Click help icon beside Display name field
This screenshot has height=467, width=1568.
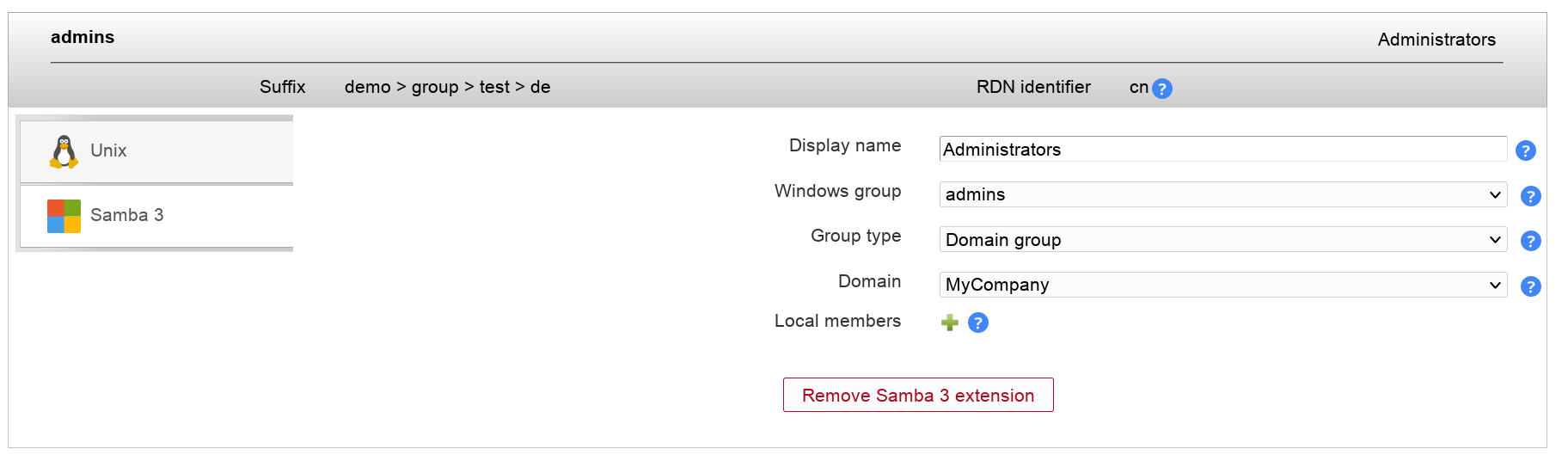1525,151
